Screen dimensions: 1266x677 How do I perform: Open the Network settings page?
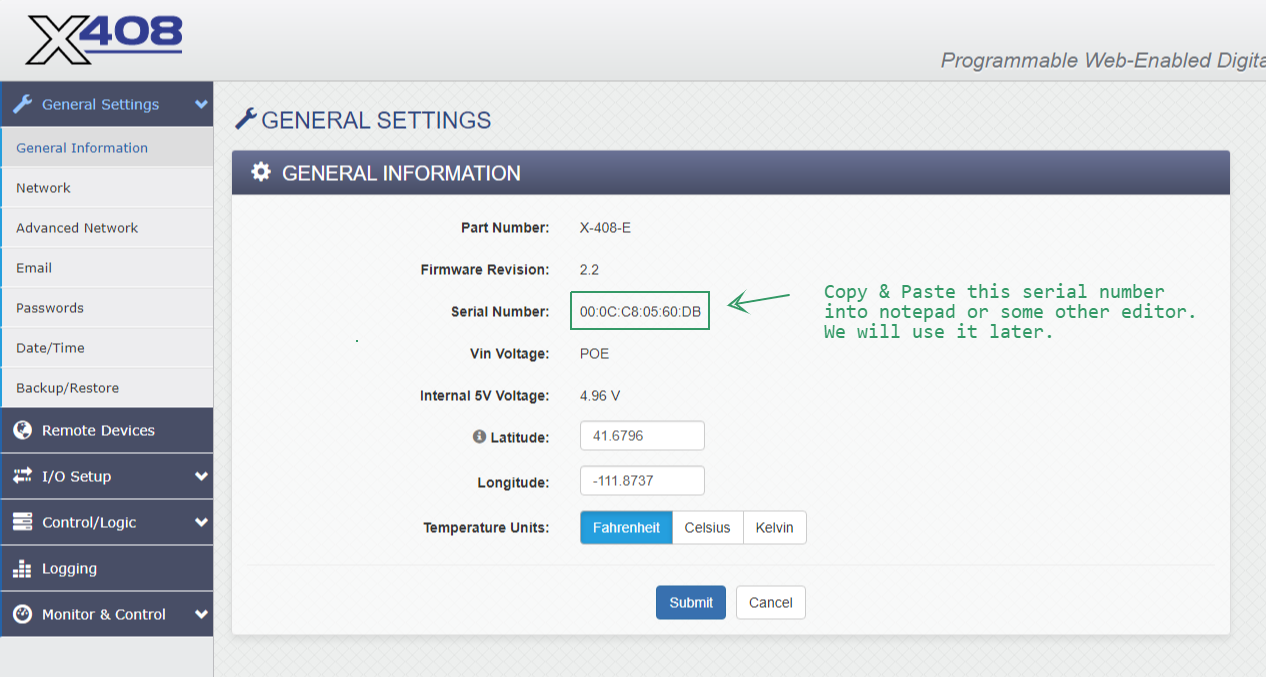pyautogui.click(x=44, y=187)
